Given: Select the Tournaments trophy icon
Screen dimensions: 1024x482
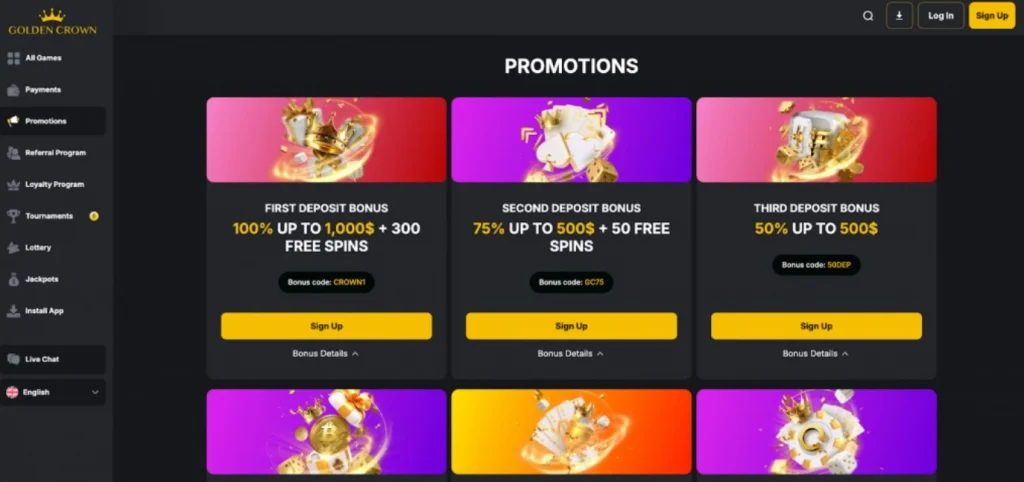Looking at the screenshot, I should (14, 216).
